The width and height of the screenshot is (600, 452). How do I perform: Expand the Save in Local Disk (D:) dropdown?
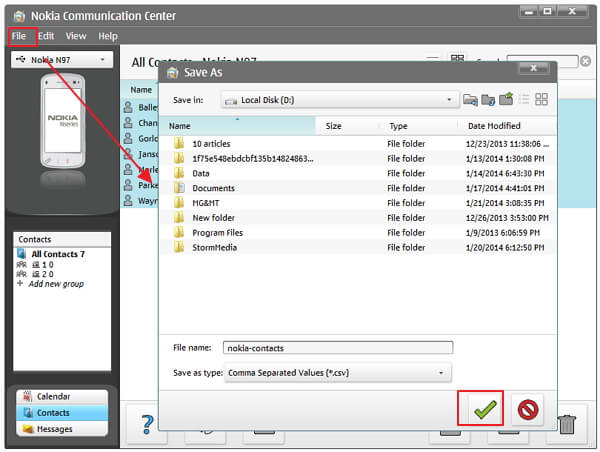coord(340,100)
